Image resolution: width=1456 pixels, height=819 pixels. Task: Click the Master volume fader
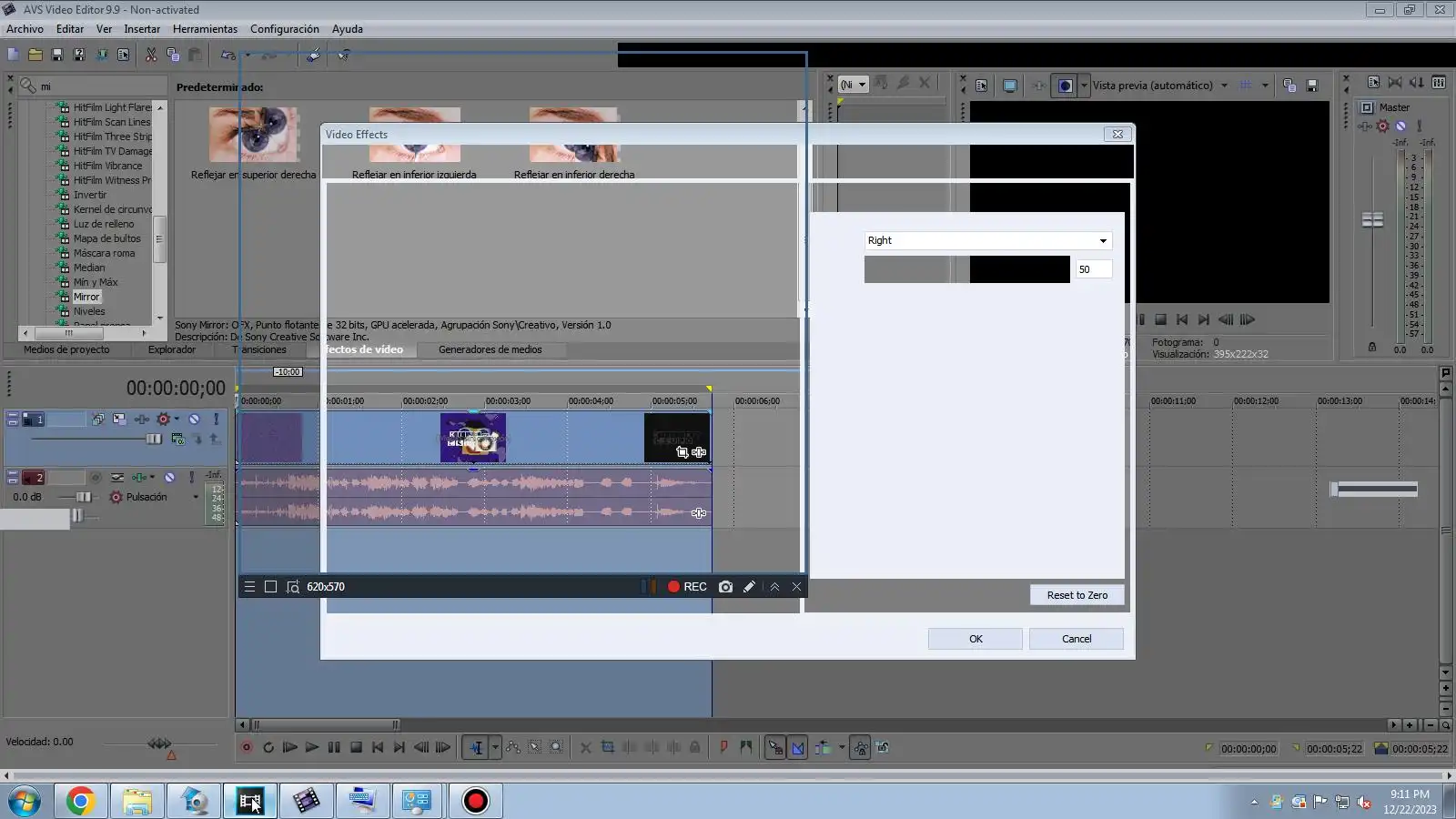1372,220
